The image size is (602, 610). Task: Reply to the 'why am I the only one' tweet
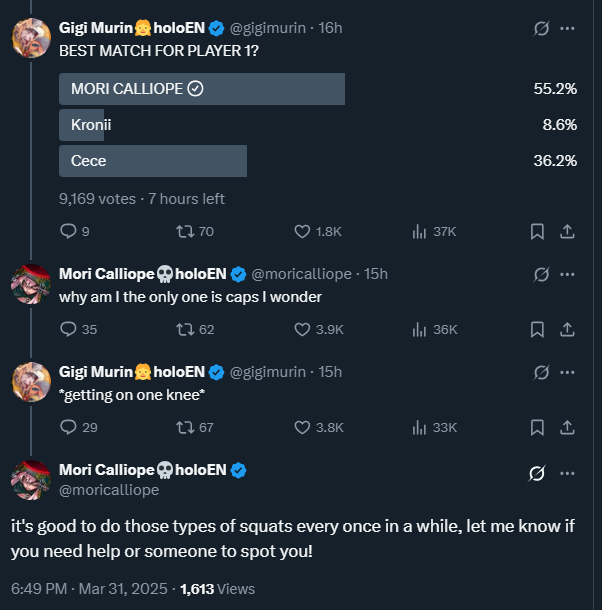point(69,329)
